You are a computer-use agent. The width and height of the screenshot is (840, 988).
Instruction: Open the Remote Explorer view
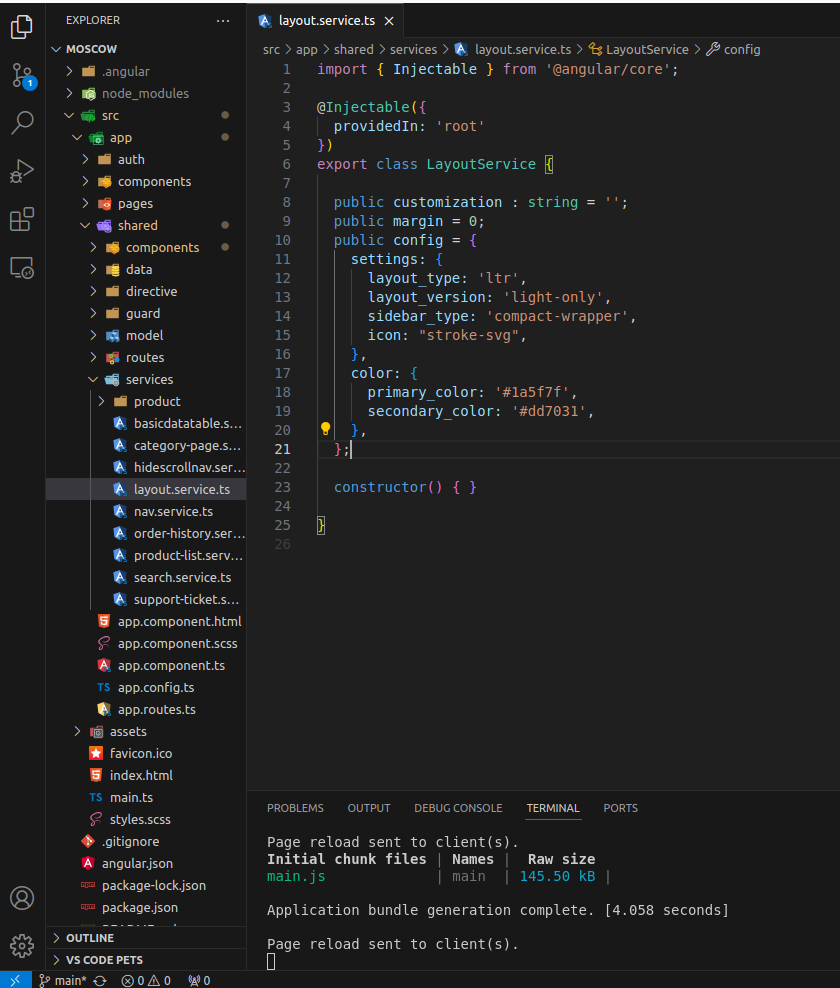[22, 267]
